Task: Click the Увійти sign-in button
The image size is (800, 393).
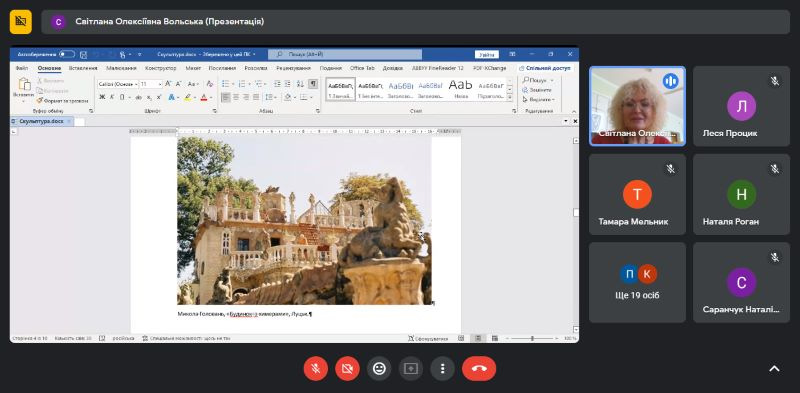Action: tap(486, 54)
